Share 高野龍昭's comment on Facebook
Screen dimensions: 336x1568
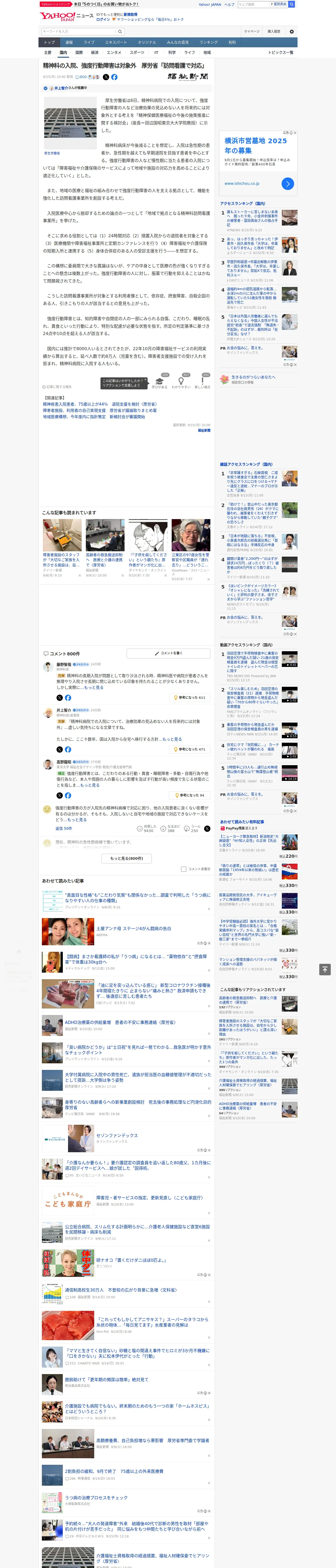(68, 795)
